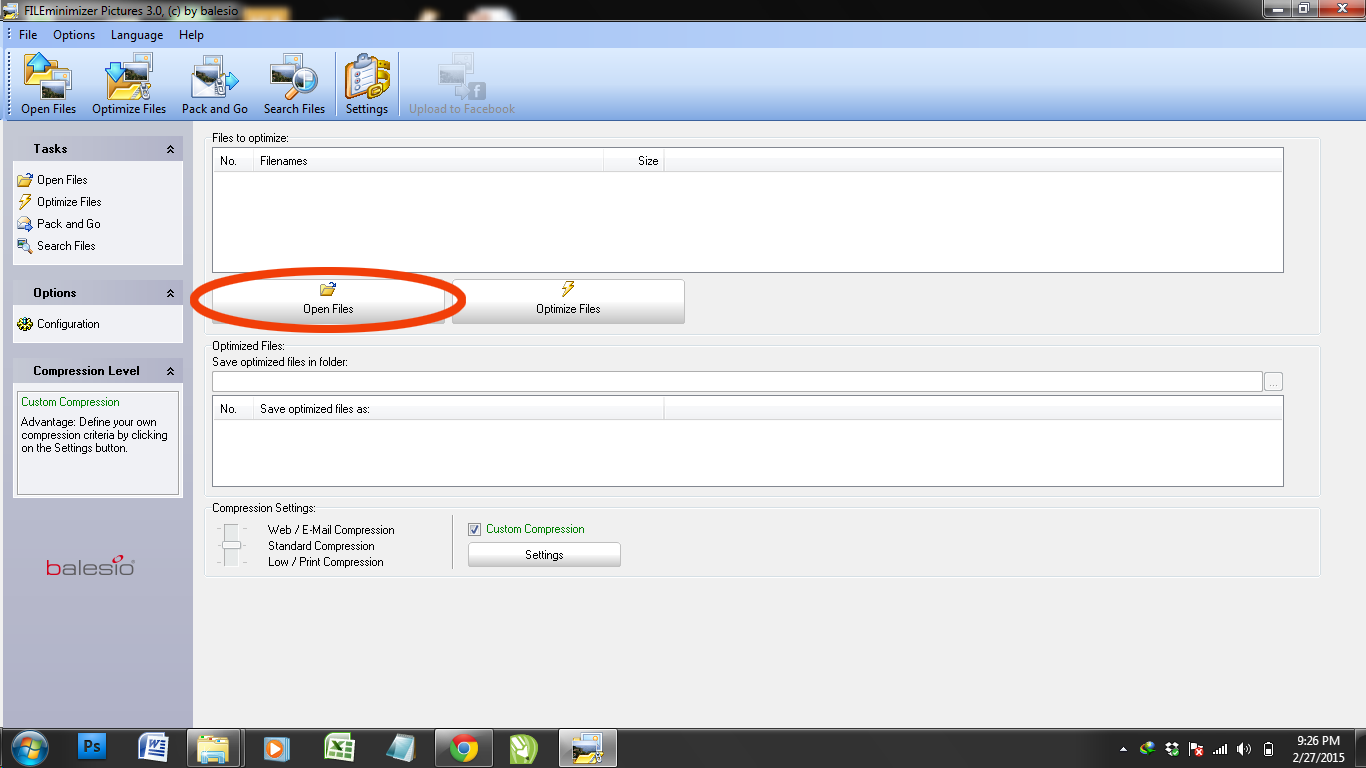Open the File menu
The height and width of the screenshot is (768, 1366).
click(28, 35)
